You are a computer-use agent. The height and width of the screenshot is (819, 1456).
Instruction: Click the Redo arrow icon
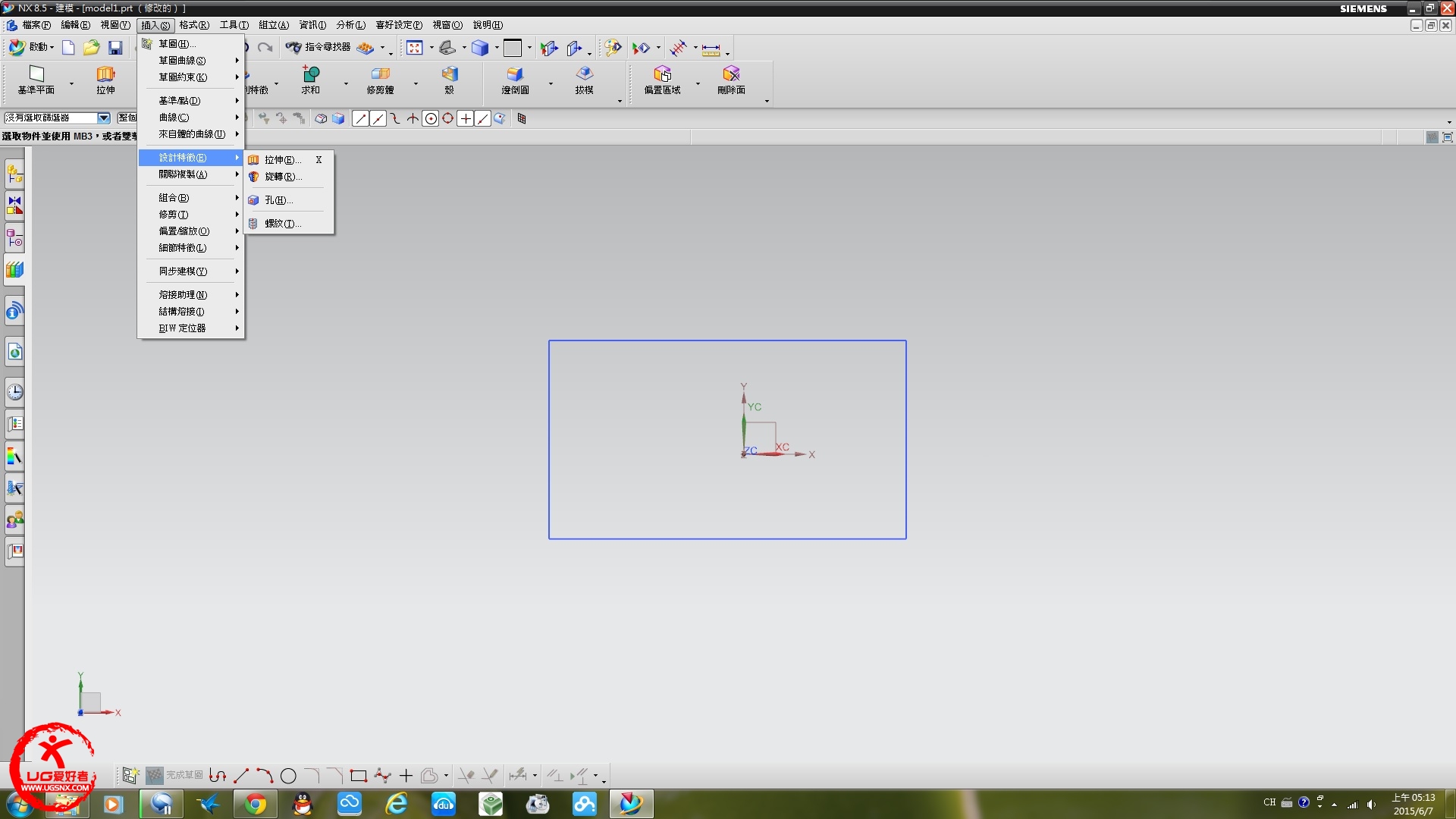(265, 48)
